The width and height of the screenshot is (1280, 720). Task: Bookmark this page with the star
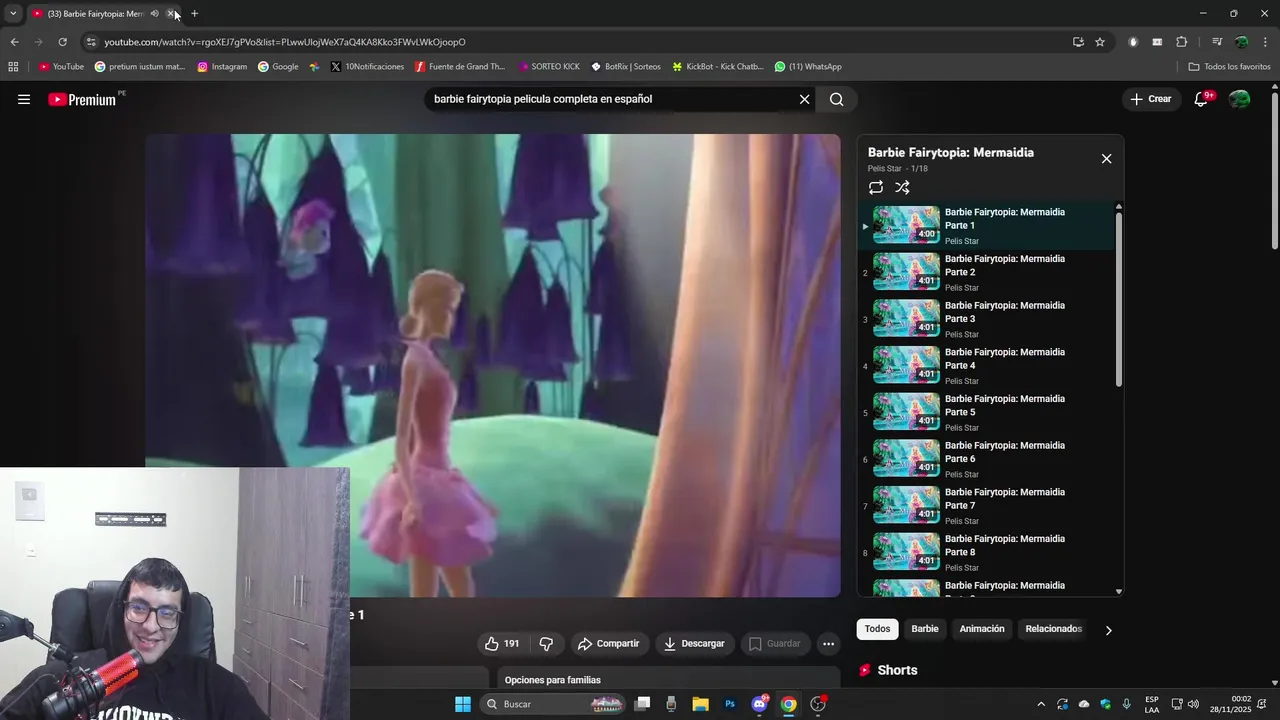pyautogui.click(x=1100, y=42)
